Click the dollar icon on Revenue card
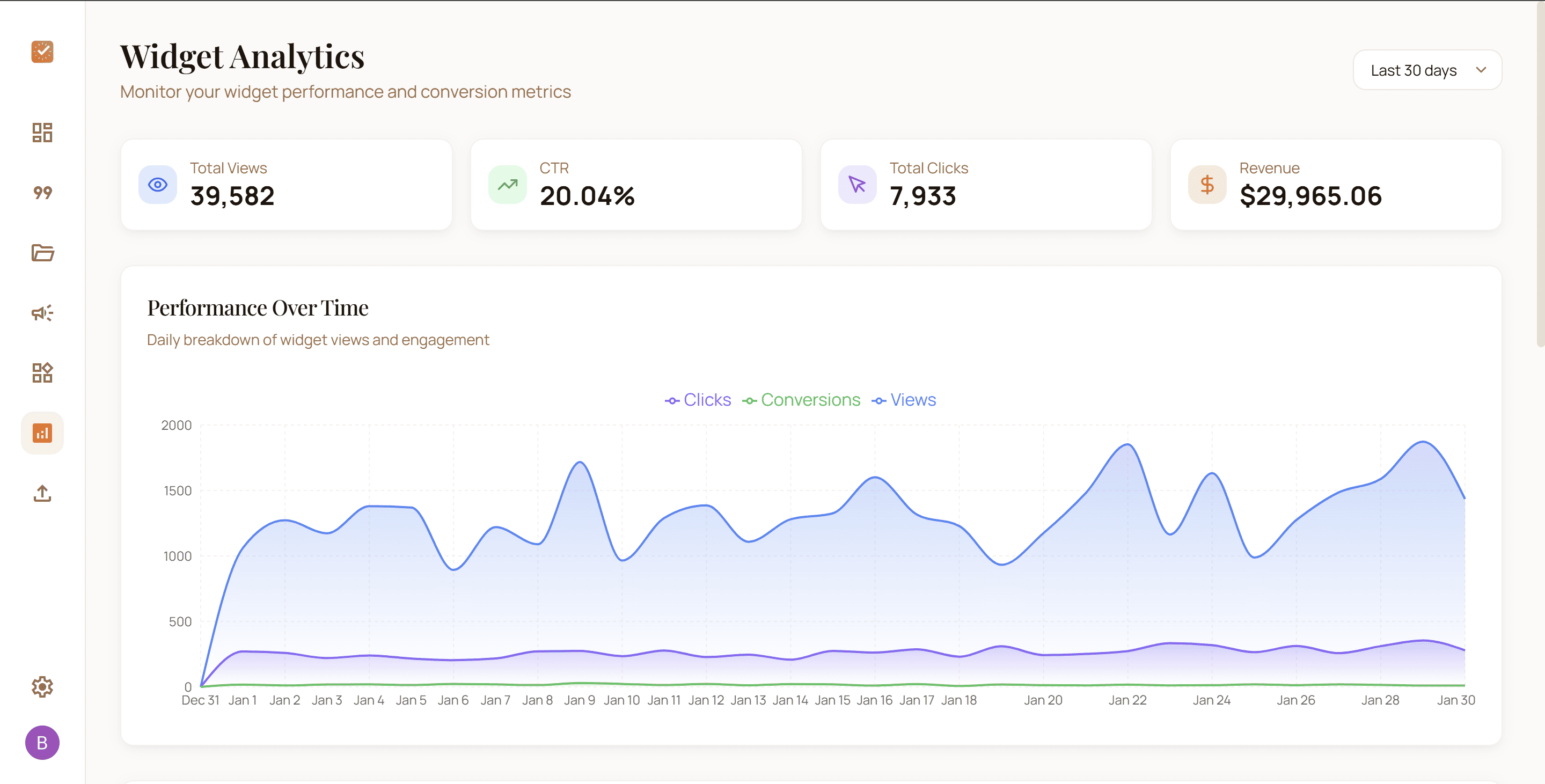This screenshot has height=784, width=1545. point(1207,185)
